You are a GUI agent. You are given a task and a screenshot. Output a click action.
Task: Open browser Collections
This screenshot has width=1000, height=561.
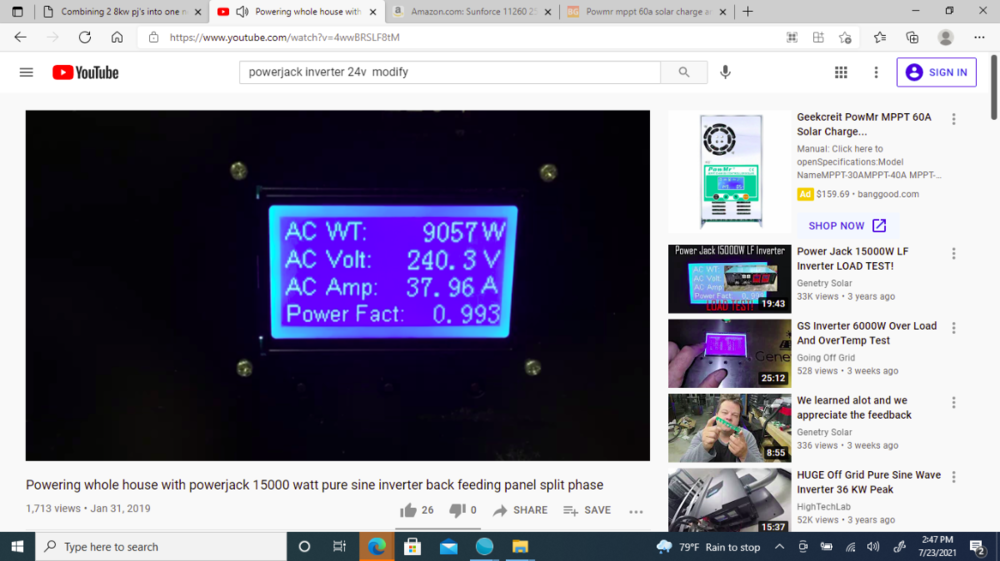coord(912,38)
